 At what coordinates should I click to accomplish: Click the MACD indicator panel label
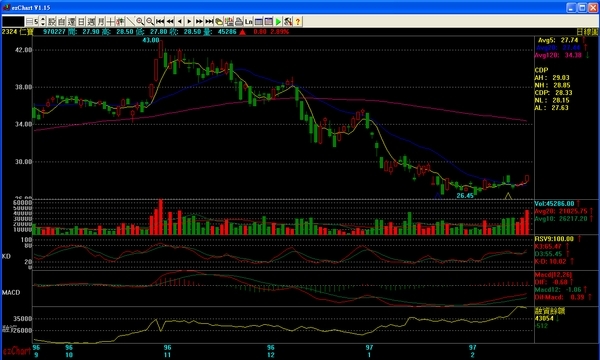(11, 292)
